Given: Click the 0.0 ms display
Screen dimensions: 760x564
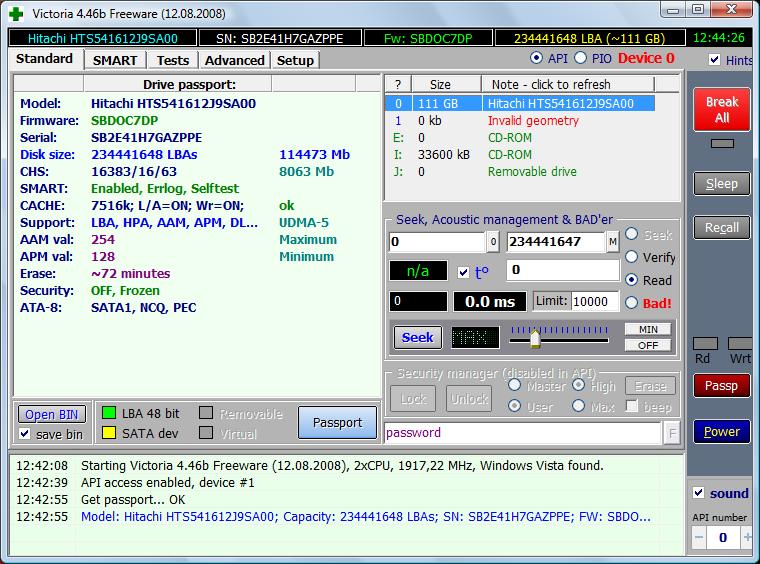Looking at the screenshot, I should (x=490, y=301).
